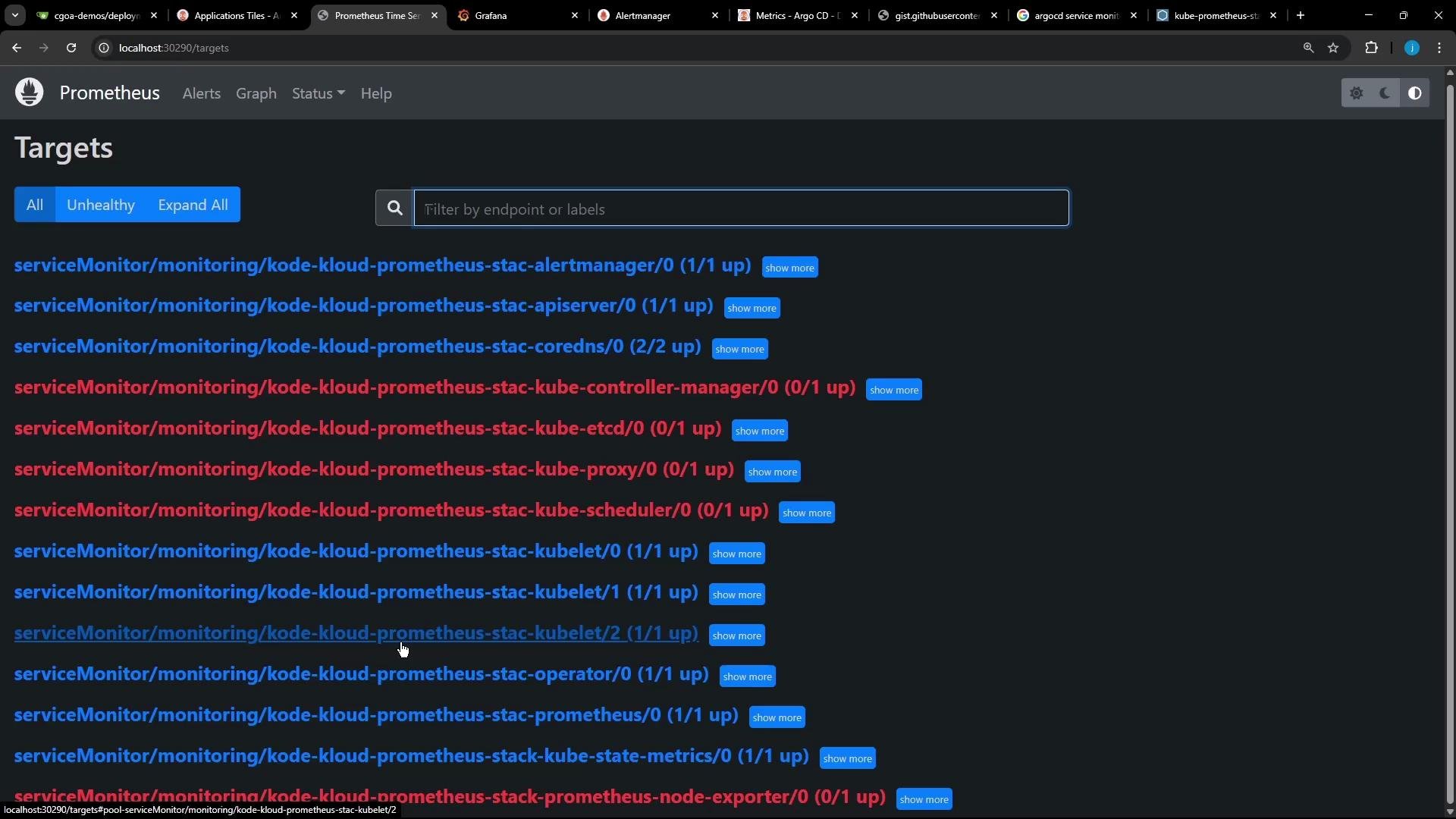Close the Metrics - Argo CD tab
Screen dimensions: 1456x819
[x=855, y=15]
